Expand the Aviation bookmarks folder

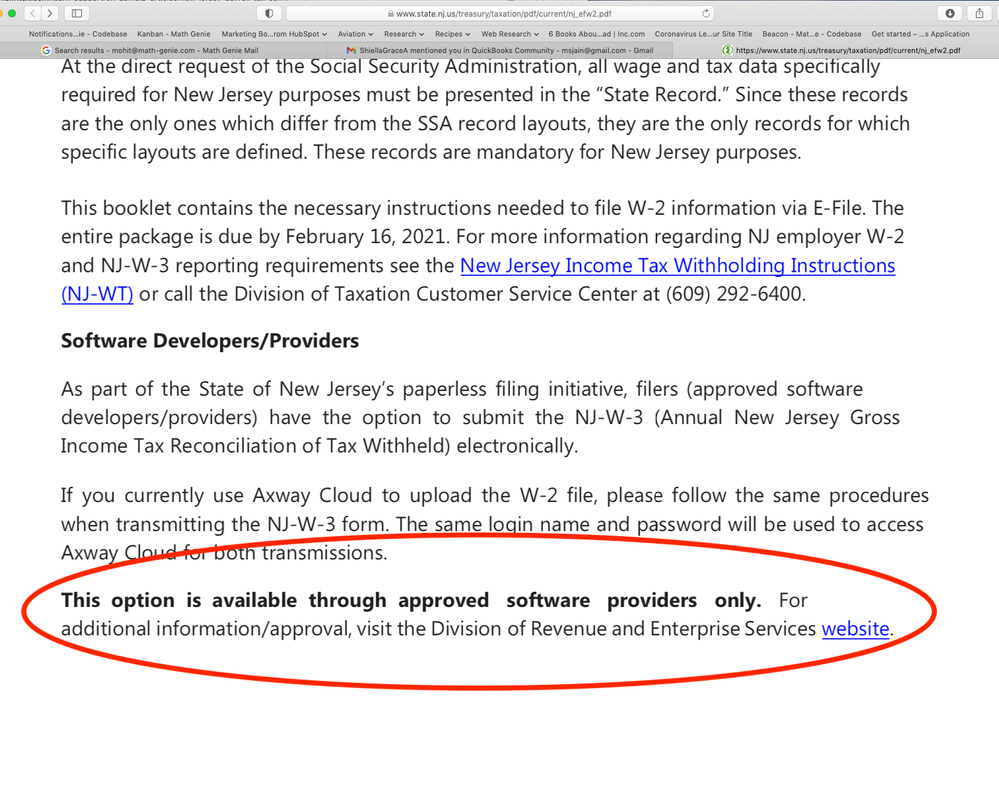coord(356,34)
